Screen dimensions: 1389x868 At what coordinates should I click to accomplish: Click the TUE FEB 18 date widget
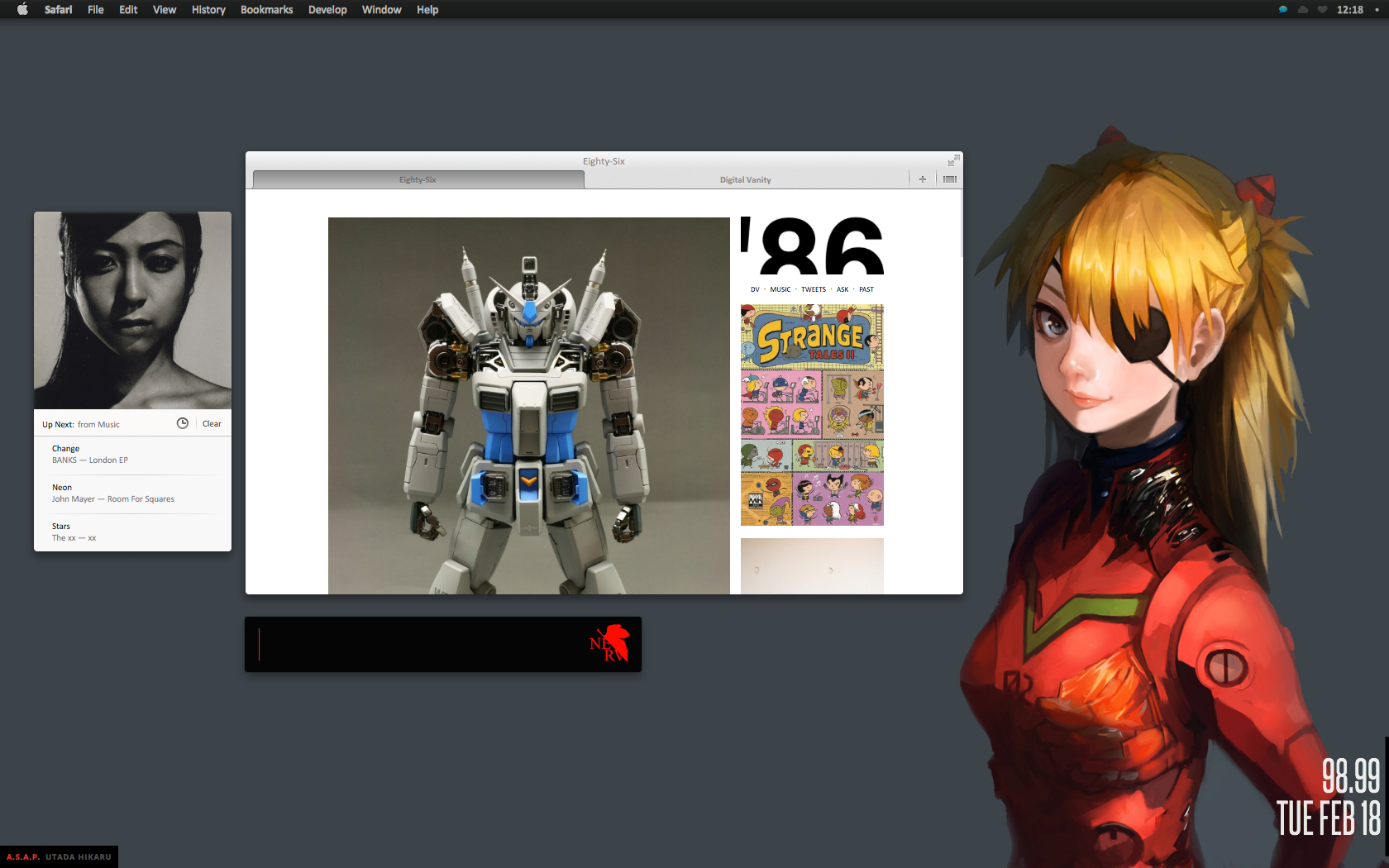coord(1329,818)
